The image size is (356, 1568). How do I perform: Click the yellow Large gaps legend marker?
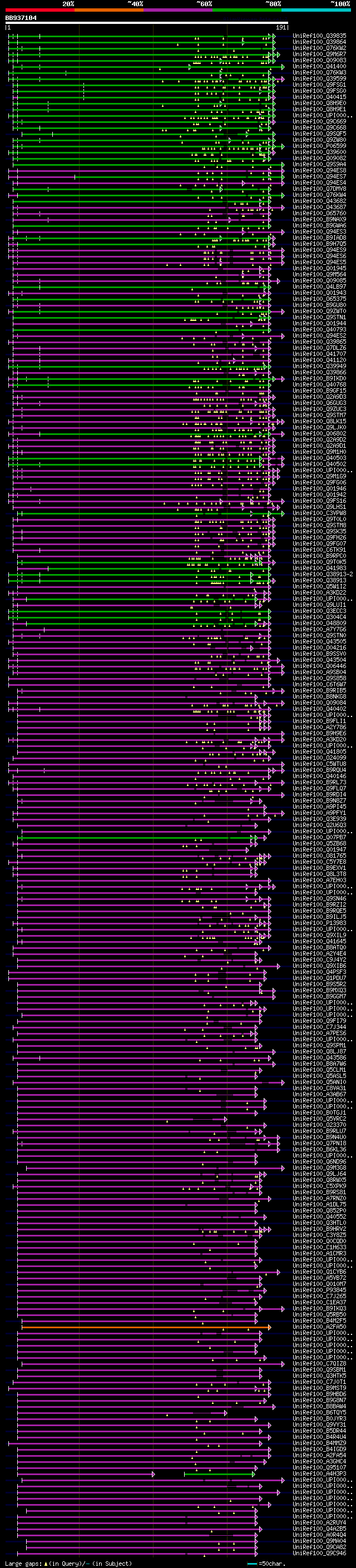tap(46, 1564)
